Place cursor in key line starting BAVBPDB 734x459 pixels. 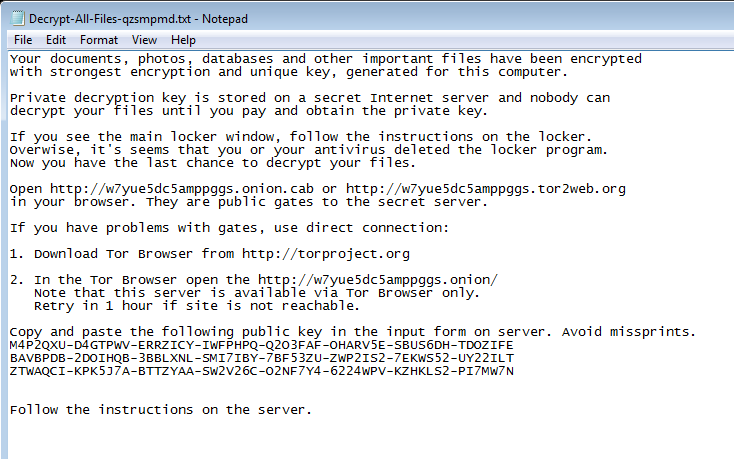pos(261,358)
